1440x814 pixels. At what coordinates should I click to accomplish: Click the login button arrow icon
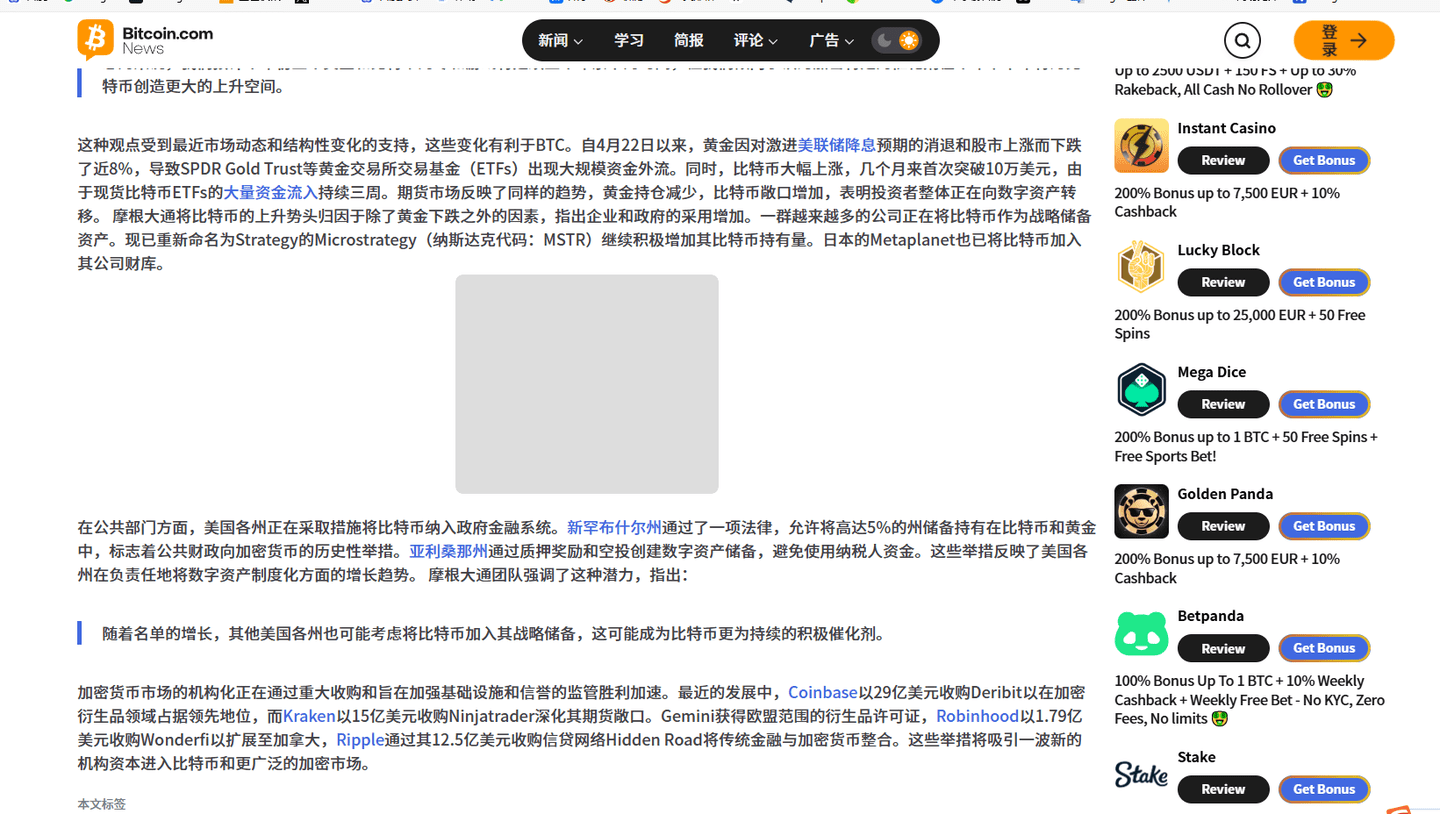tap(1358, 41)
